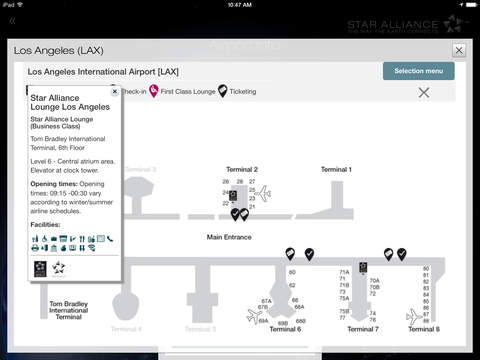
Task: Tap the ticketing pin above Terminal 6
Action: pyautogui.click(x=290, y=254)
